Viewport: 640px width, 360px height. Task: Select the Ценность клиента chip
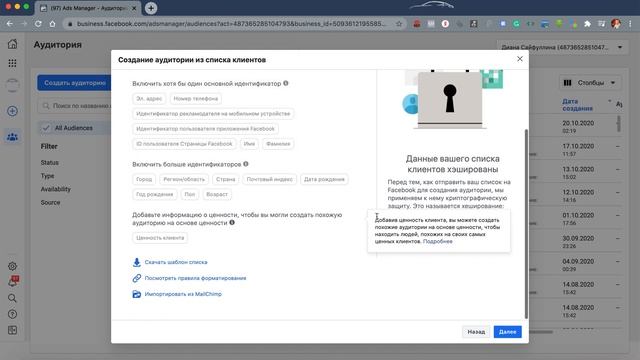(x=160, y=238)
